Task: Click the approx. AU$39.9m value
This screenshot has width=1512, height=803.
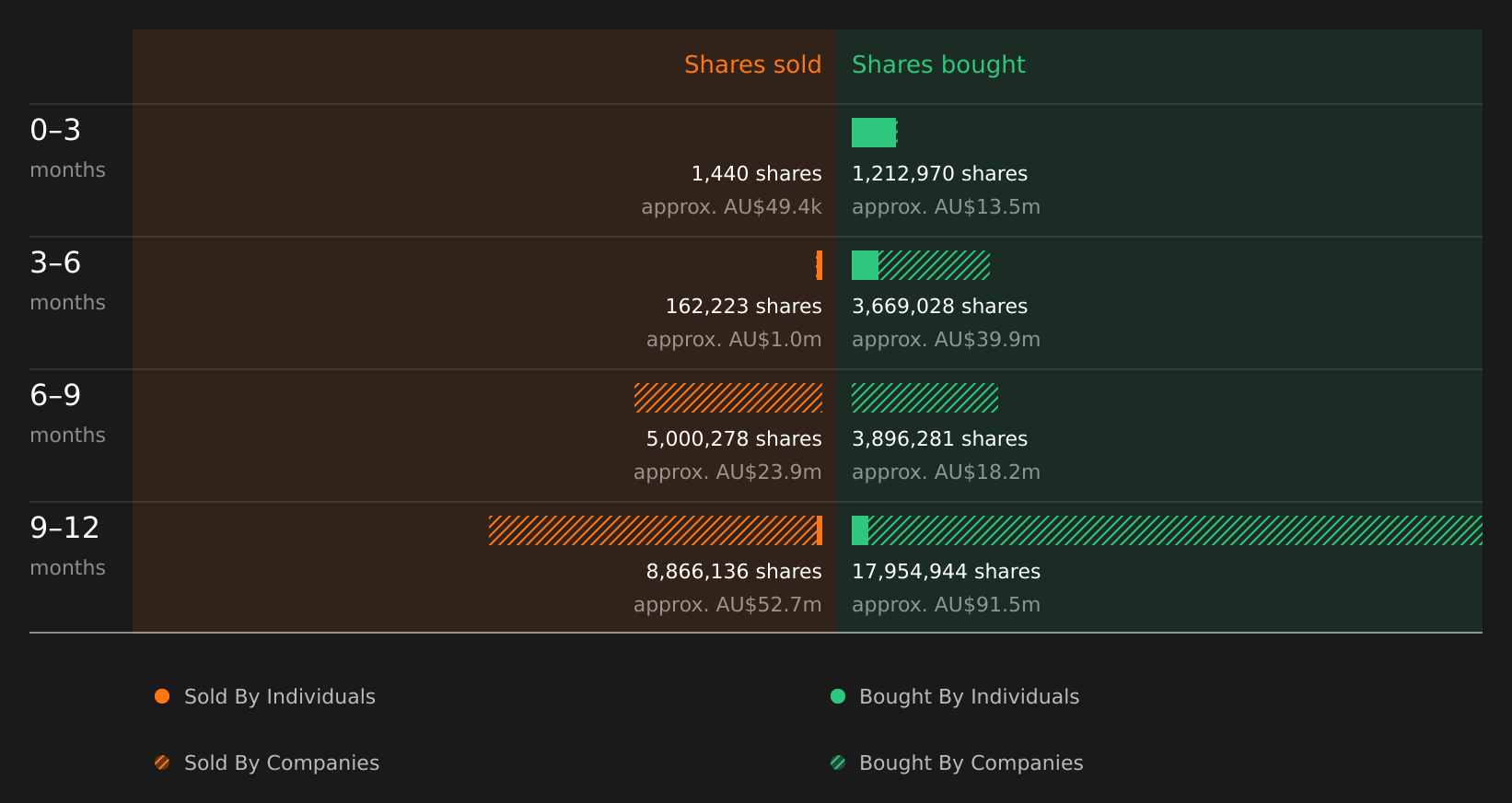Action: tap(946, 340)
